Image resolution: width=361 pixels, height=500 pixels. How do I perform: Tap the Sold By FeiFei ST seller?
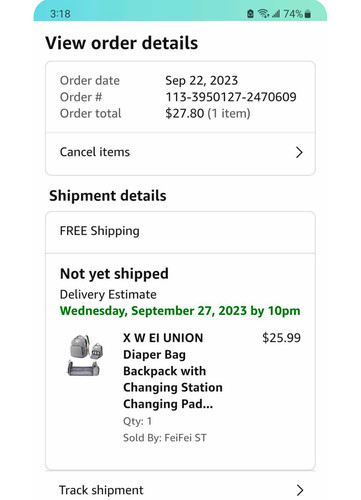(165, 438)
